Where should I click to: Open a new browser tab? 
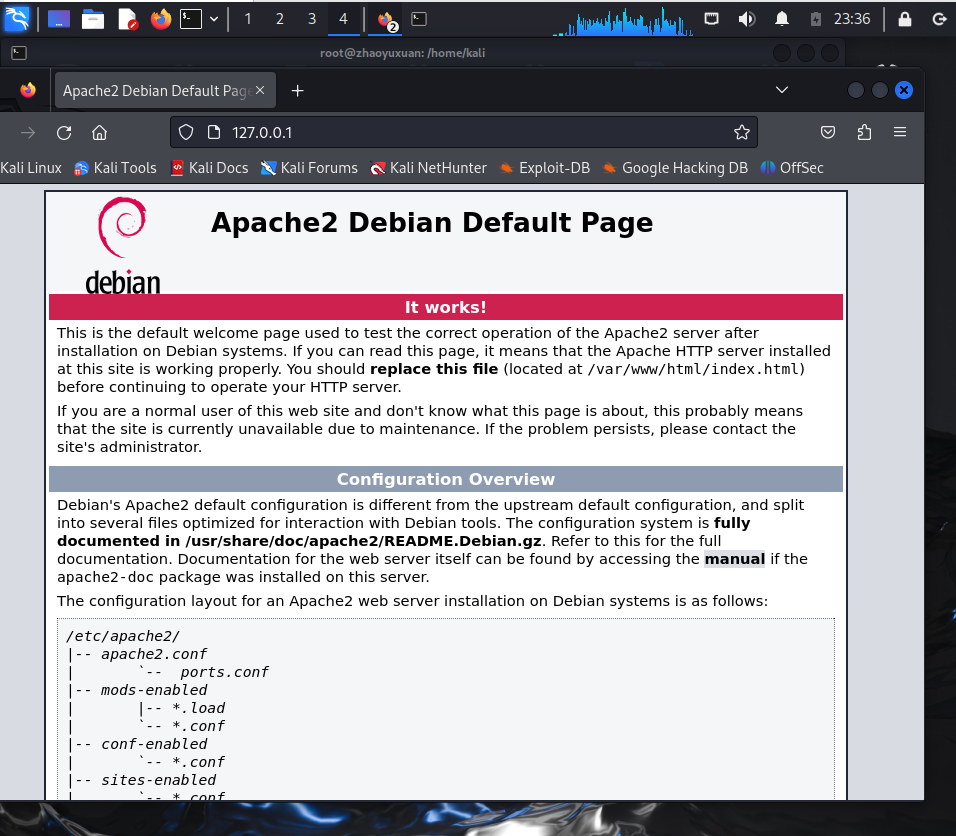coord(297,91)
